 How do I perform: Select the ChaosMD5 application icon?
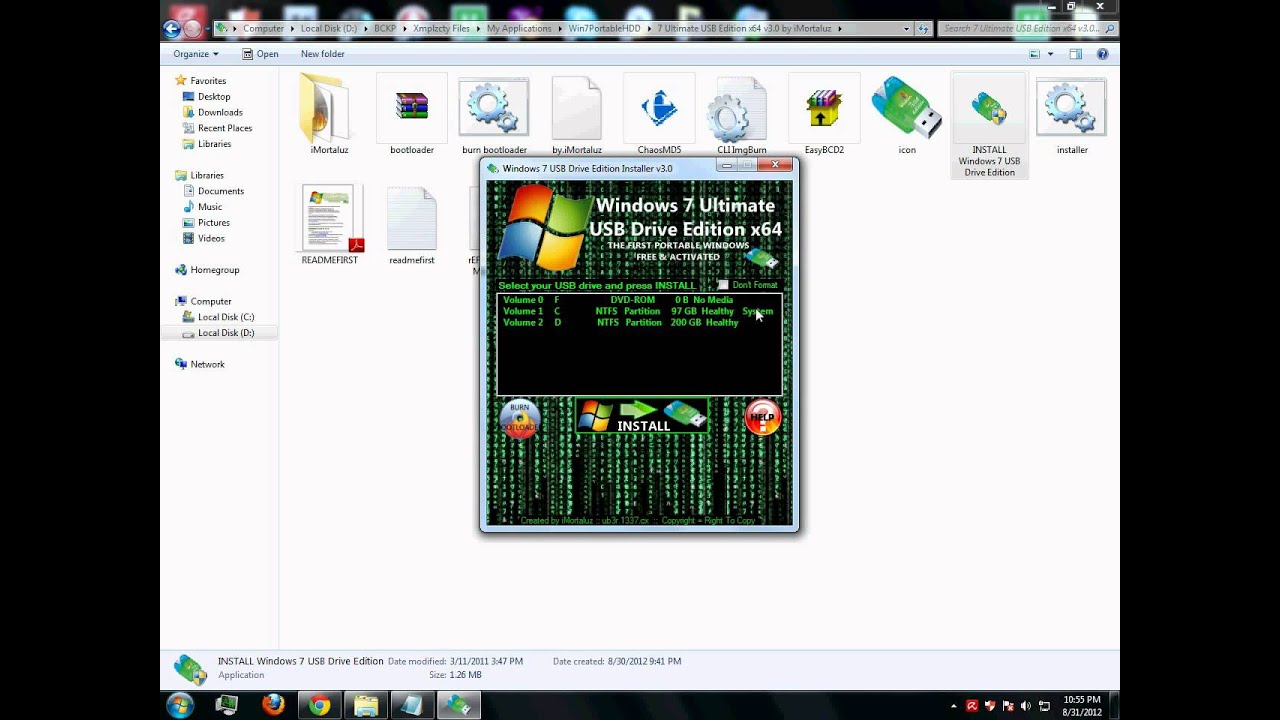click(x=659, y=112)
